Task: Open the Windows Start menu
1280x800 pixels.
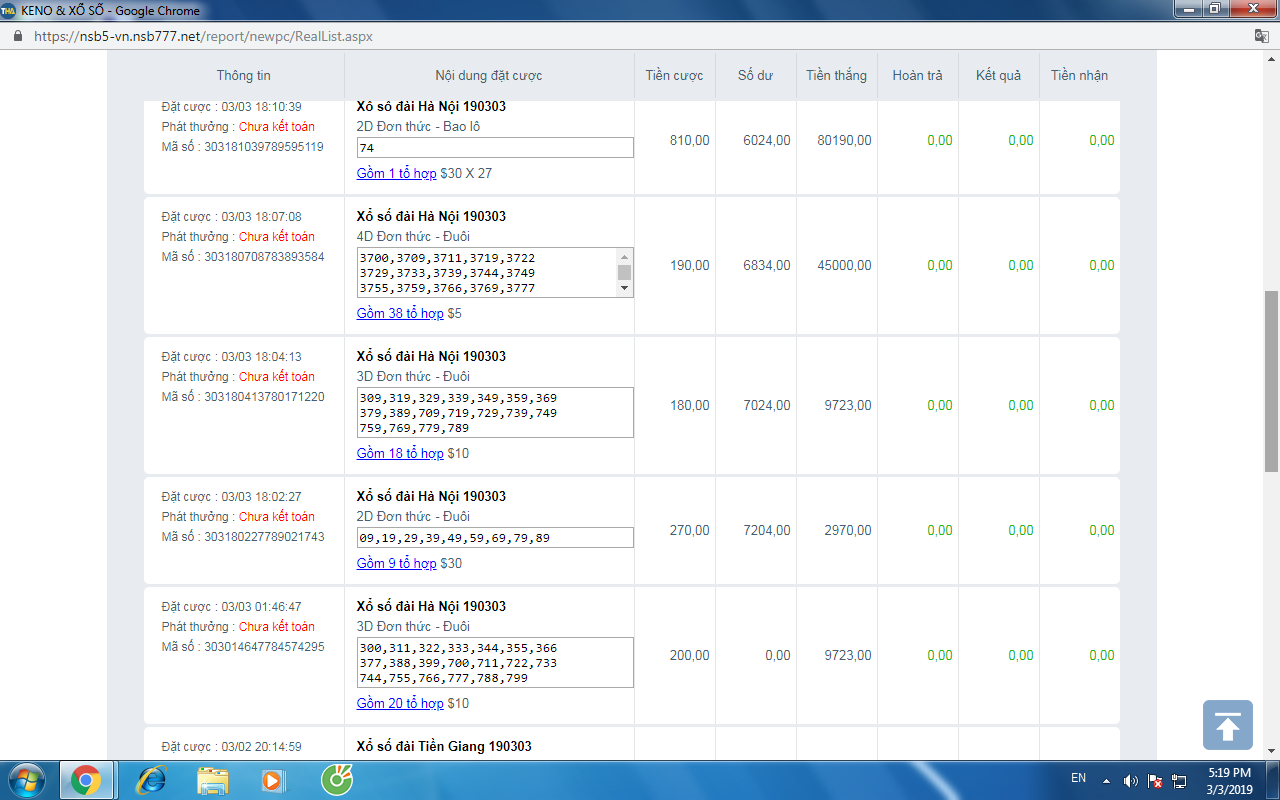Action: click(27, 779)
